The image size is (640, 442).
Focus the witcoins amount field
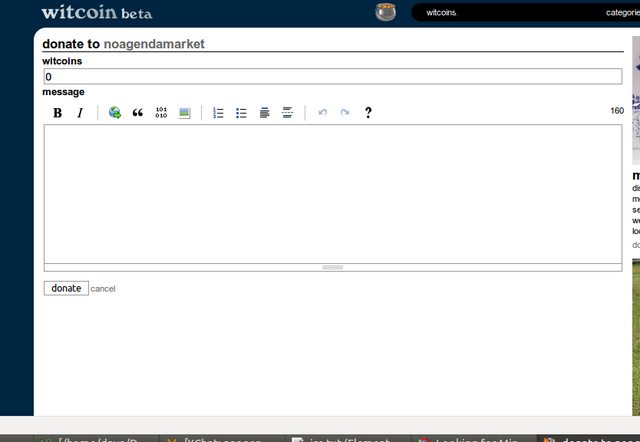pos(333,77)
